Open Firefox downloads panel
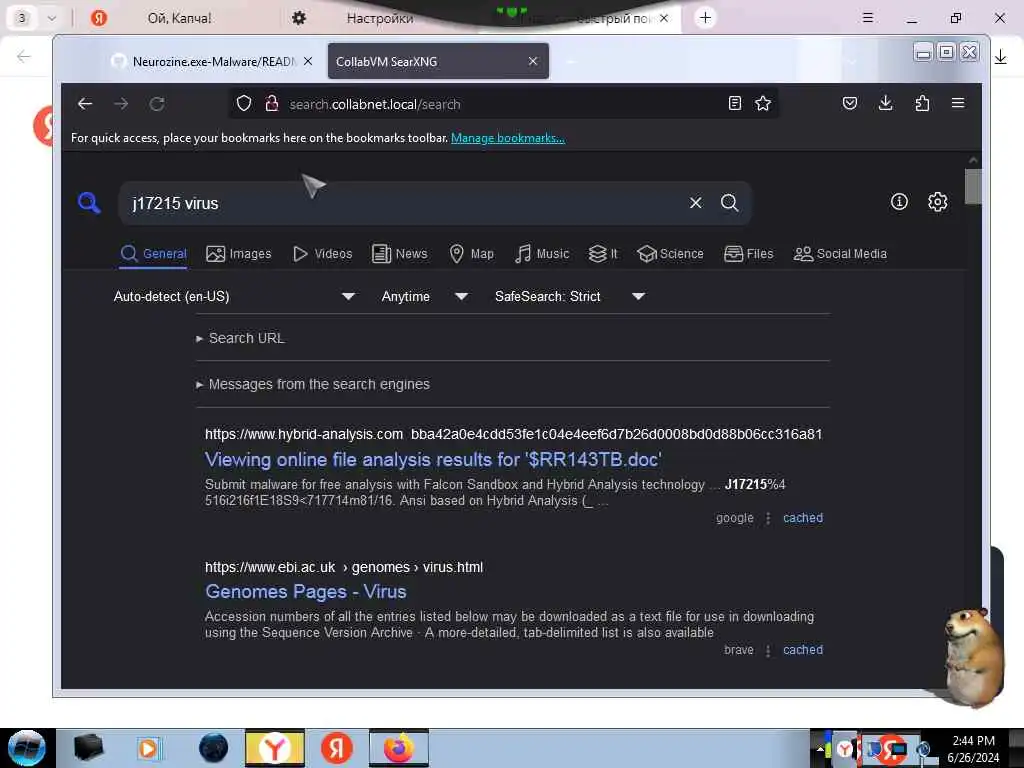Image resolution: width=1024 pixels, height=768 pixels. tap(886, 103)
